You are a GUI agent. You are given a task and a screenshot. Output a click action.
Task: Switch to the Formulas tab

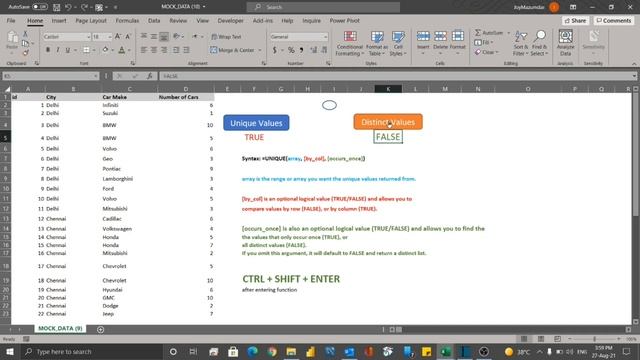(127, 20)
